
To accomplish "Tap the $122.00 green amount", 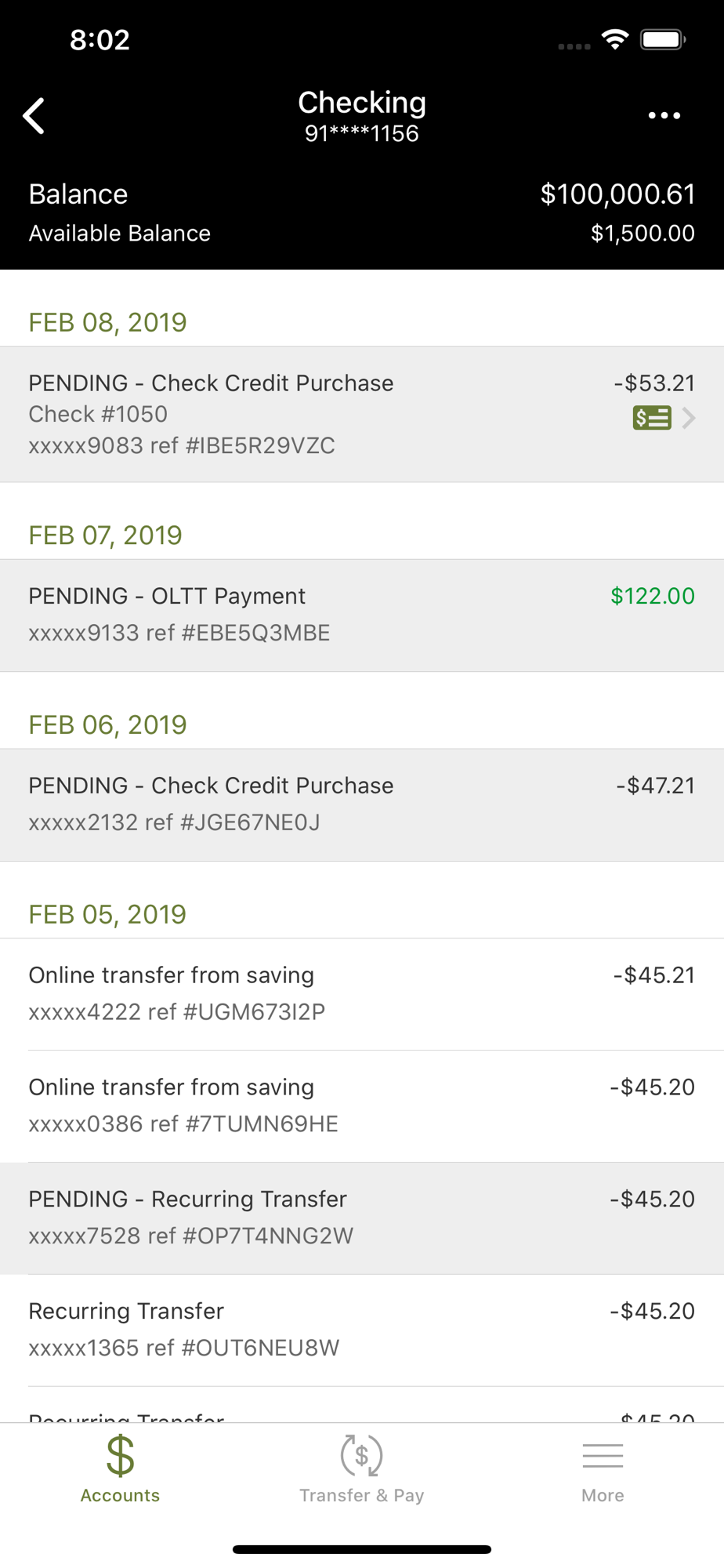I will tap(653, 596).
